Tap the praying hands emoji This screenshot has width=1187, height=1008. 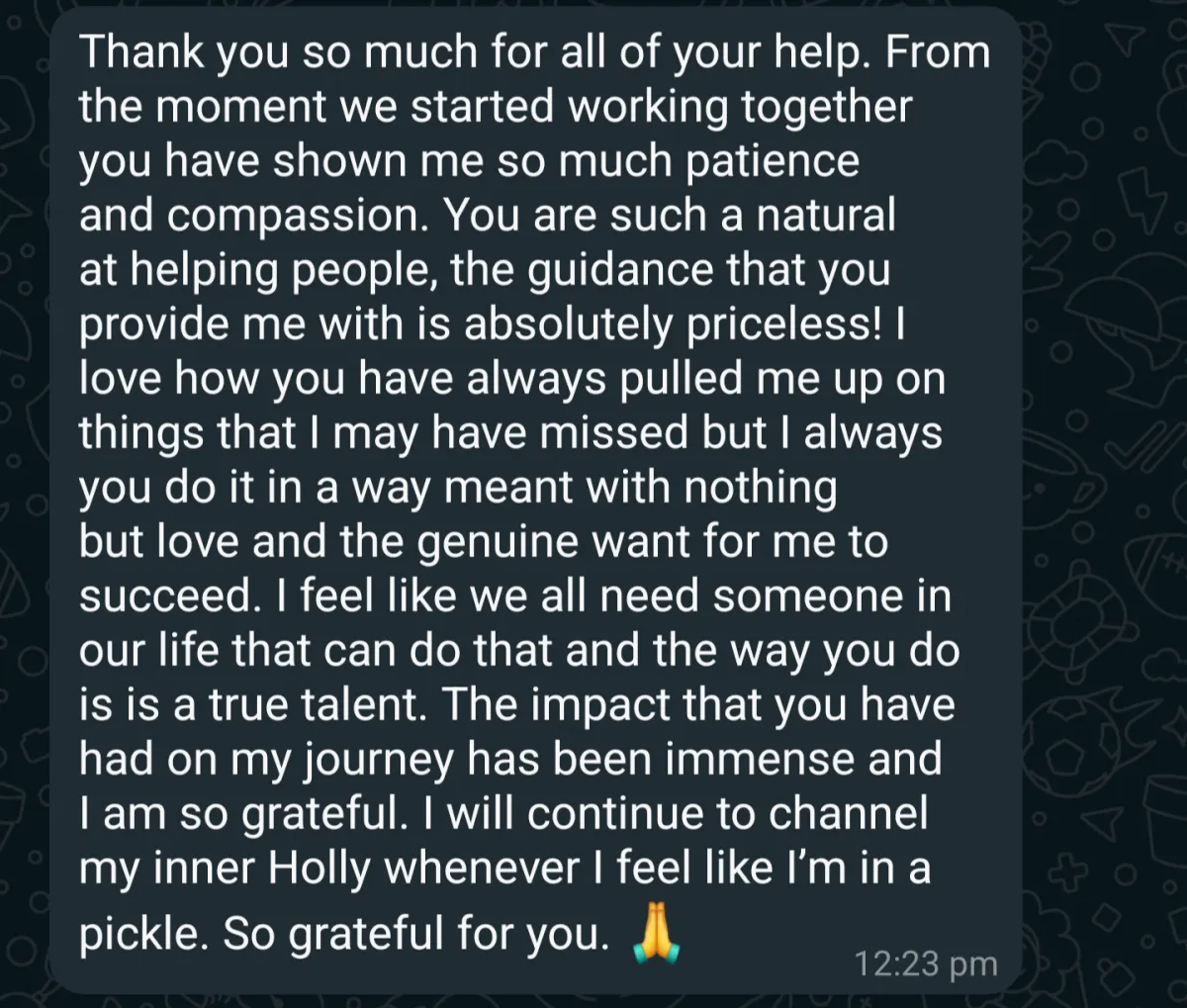[655, 933]
